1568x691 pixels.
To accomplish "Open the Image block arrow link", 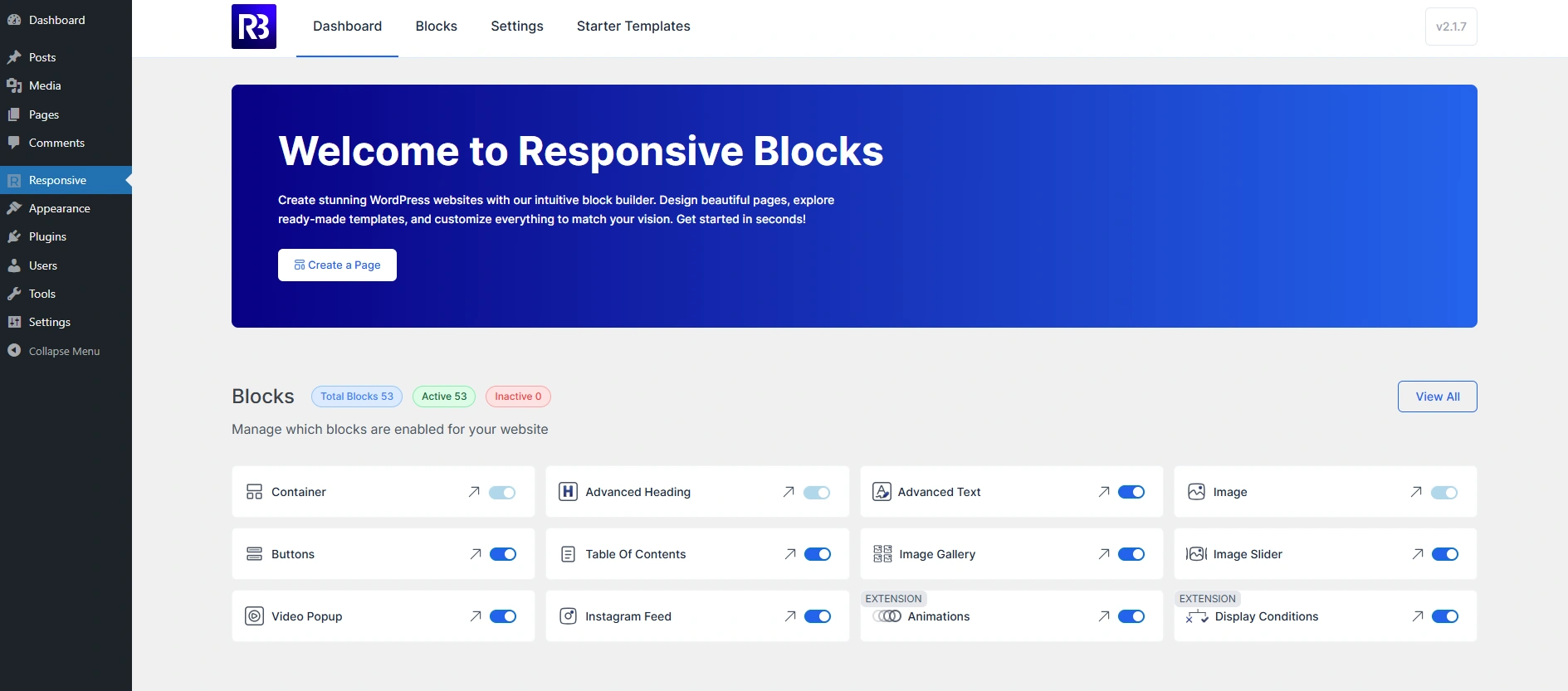I will pyautogui.click(x=1416, y=492).
